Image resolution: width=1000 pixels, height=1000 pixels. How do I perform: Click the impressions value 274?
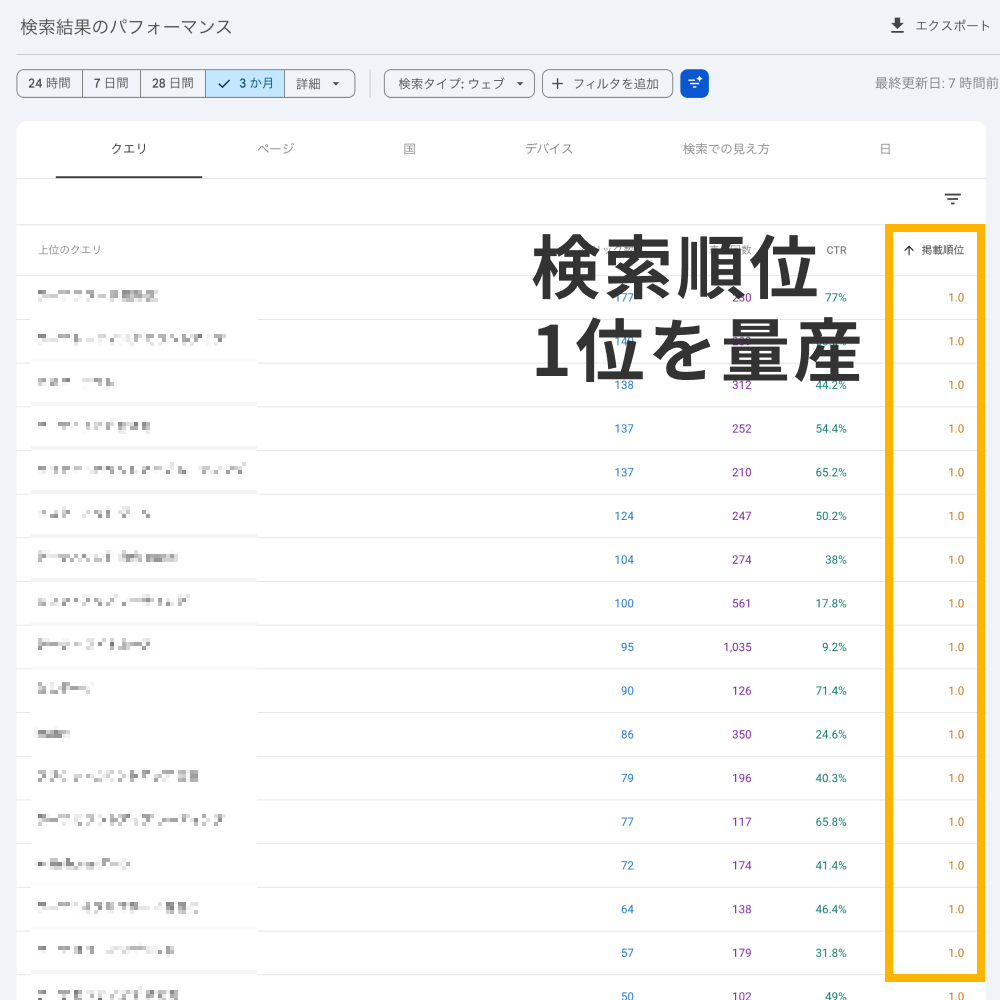coord(741,559)
